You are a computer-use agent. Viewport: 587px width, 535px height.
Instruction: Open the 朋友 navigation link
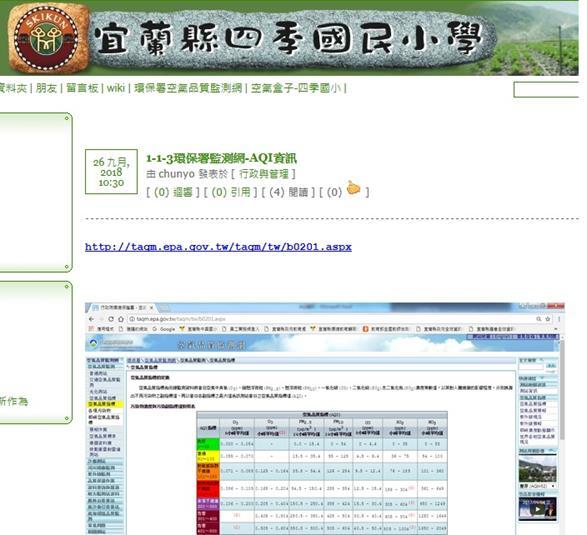click(46, 88)
